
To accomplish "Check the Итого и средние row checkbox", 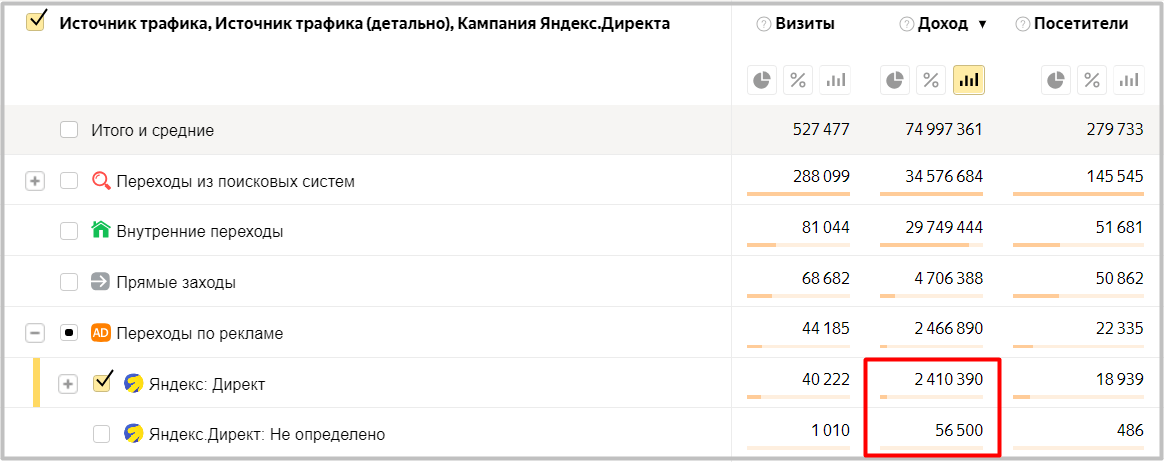I will (x=69, y=130).
